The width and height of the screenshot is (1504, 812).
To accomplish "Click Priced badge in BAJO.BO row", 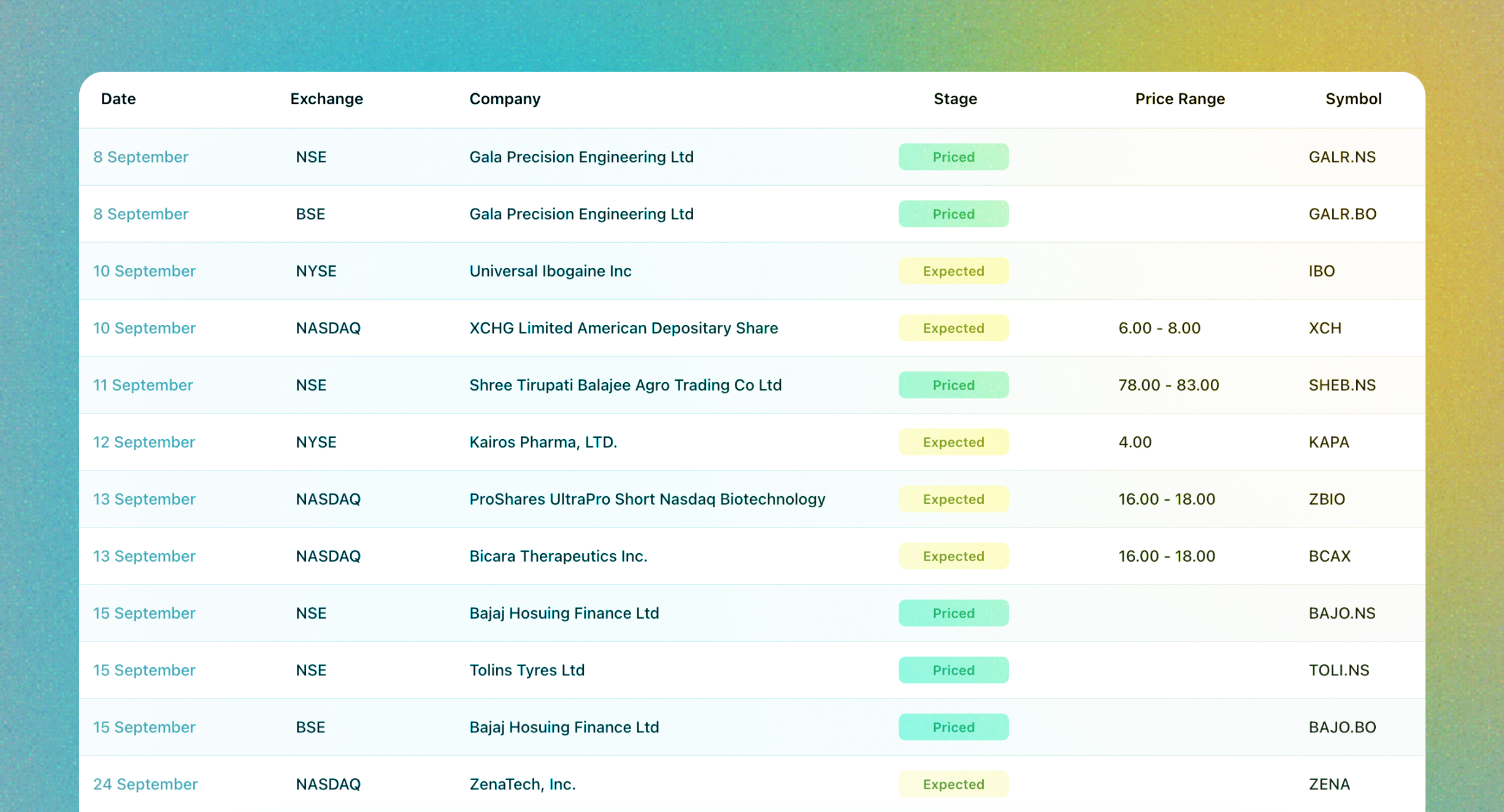I will click(953, 727).
